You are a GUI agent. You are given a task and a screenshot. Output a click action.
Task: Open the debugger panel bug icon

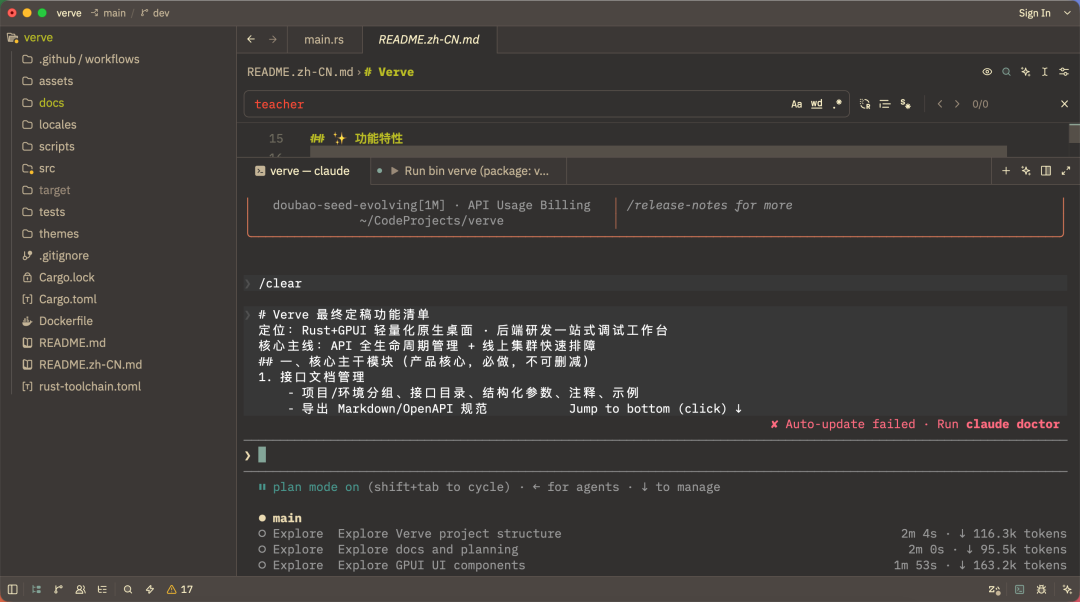coord(1041,590)
